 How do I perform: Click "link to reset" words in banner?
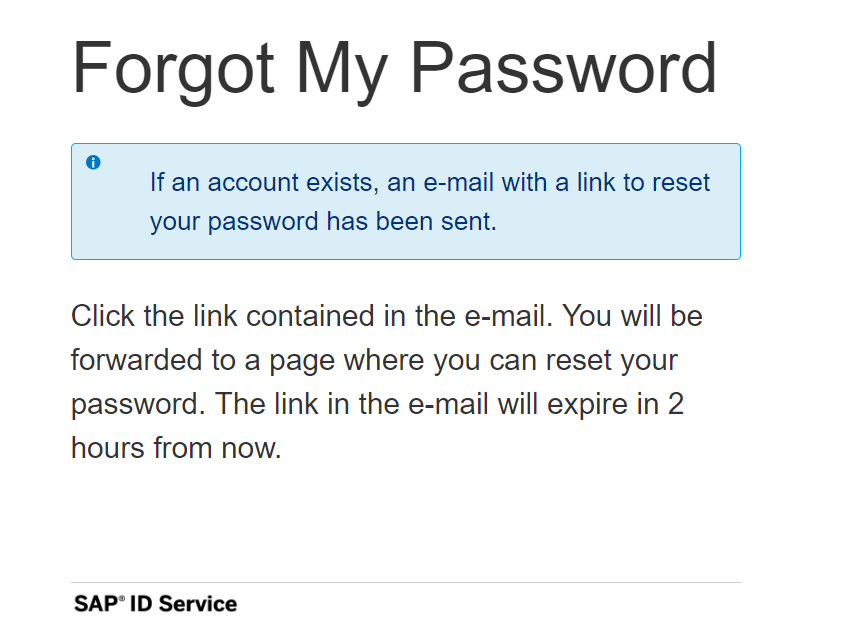click(x=643, y=182)
